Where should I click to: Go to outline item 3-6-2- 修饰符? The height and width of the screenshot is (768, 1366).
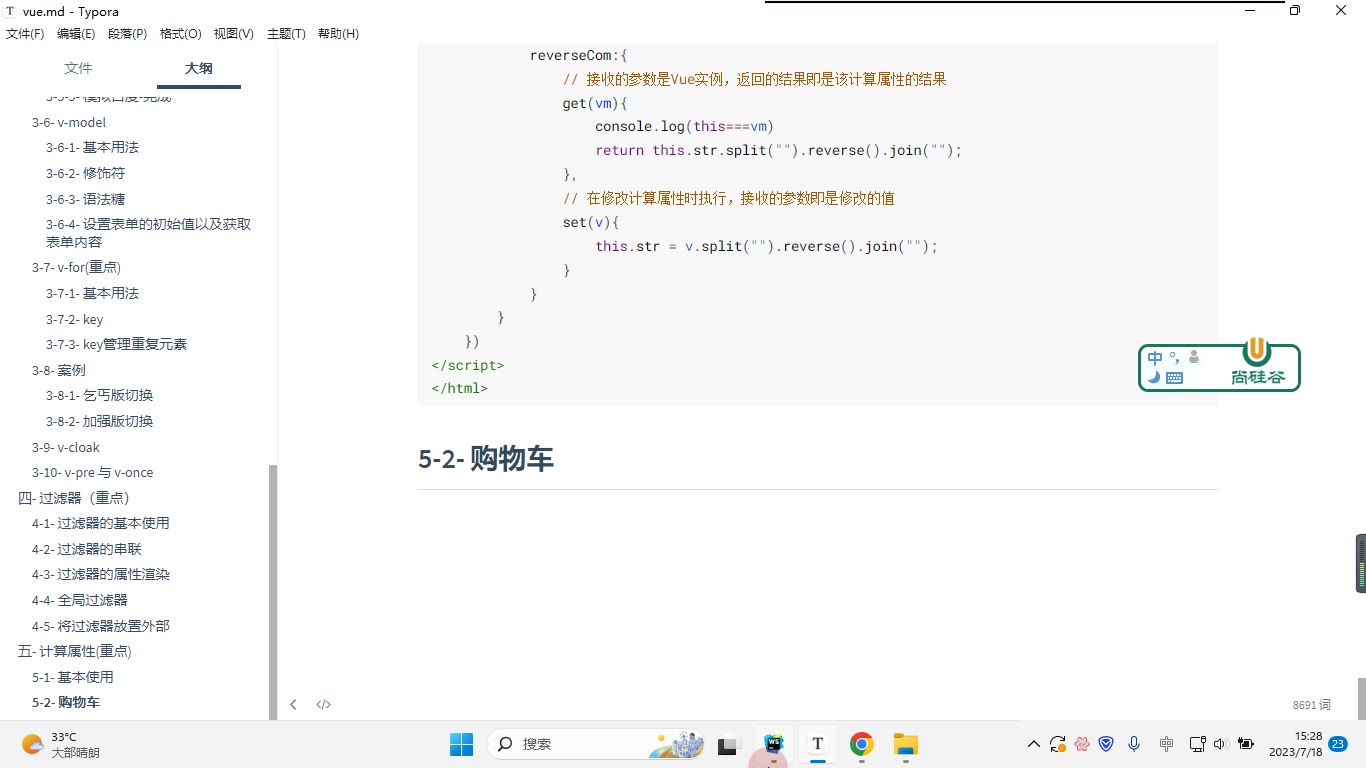point(85,173)
